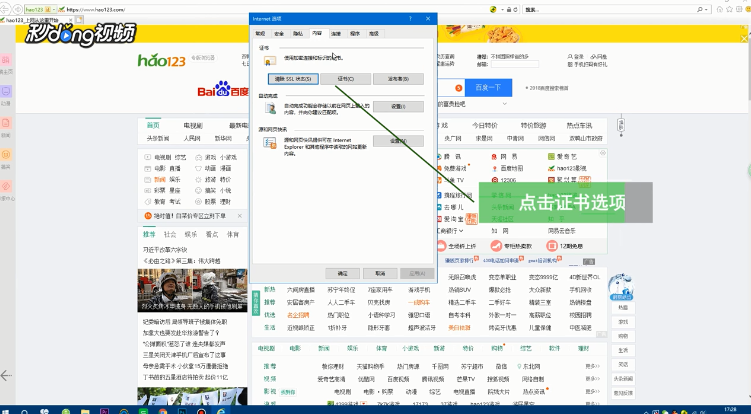751x414 pixels.
Task: Click the taskbar search icon
Action: pyautogui.click(x=24, y=411)
